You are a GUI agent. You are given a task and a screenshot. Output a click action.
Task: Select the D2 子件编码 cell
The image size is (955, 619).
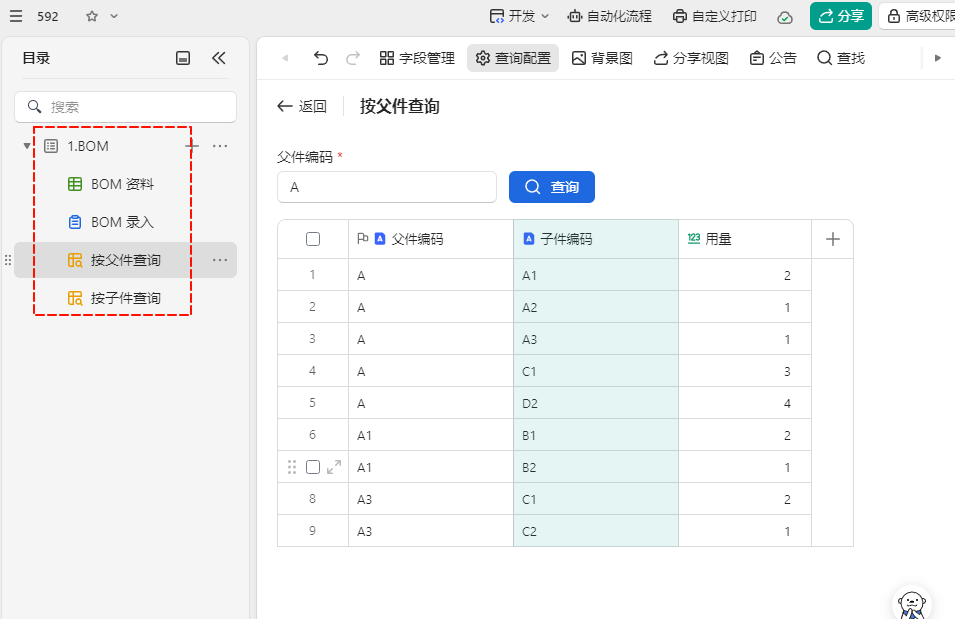click(x=596, y=403)
